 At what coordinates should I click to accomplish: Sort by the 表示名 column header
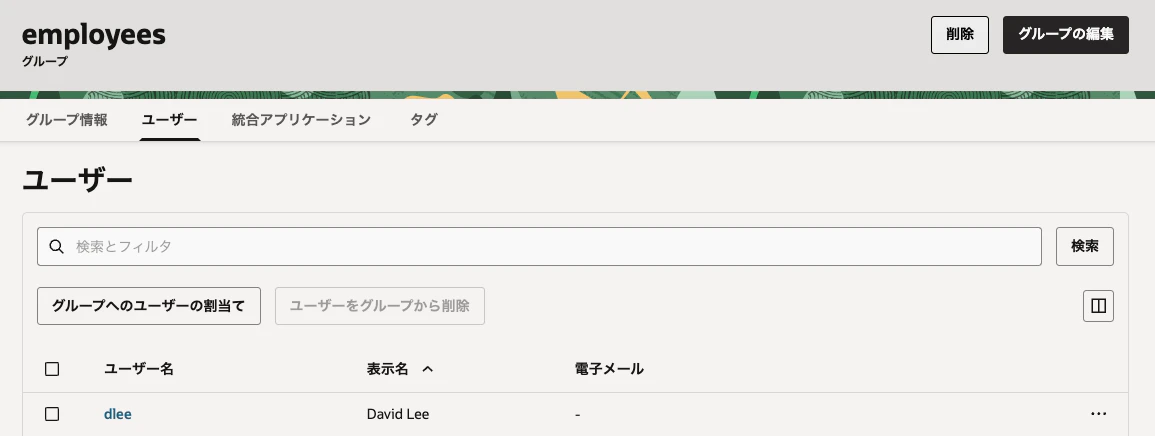[x=387, y=369]
